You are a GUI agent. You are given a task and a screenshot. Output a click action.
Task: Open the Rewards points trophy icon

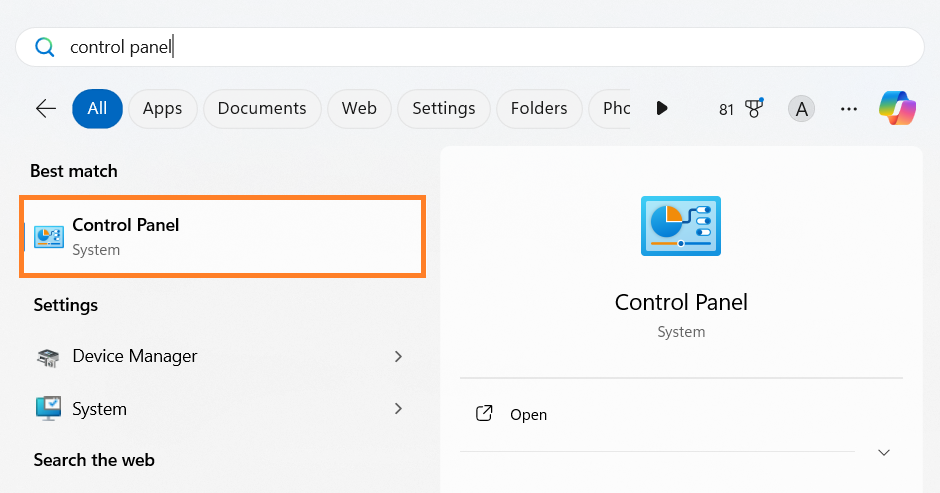point(753,109)
